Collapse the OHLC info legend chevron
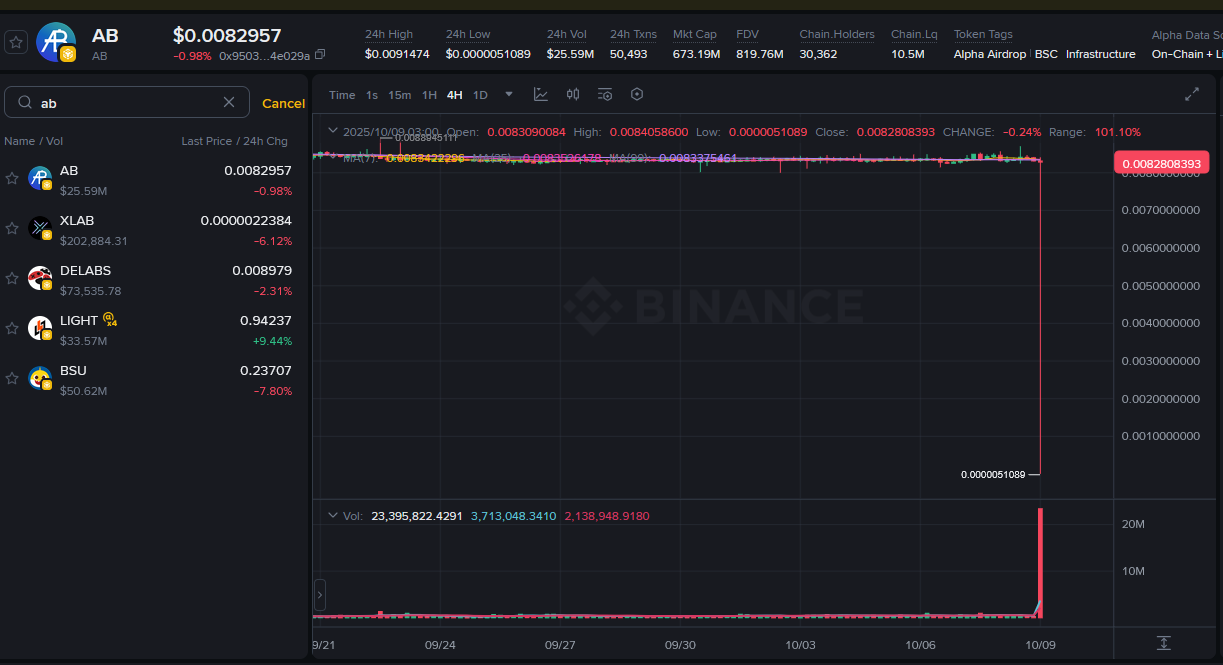 332,131
